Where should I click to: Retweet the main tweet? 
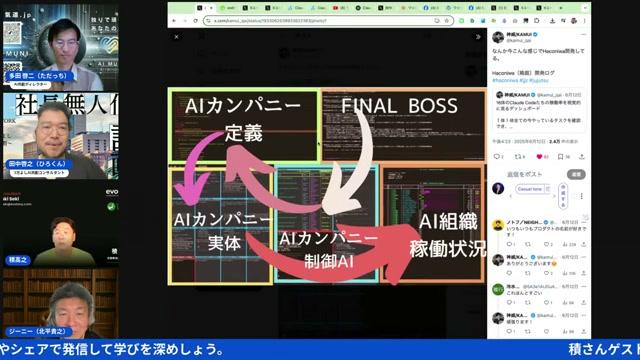[x=518, y=157]
